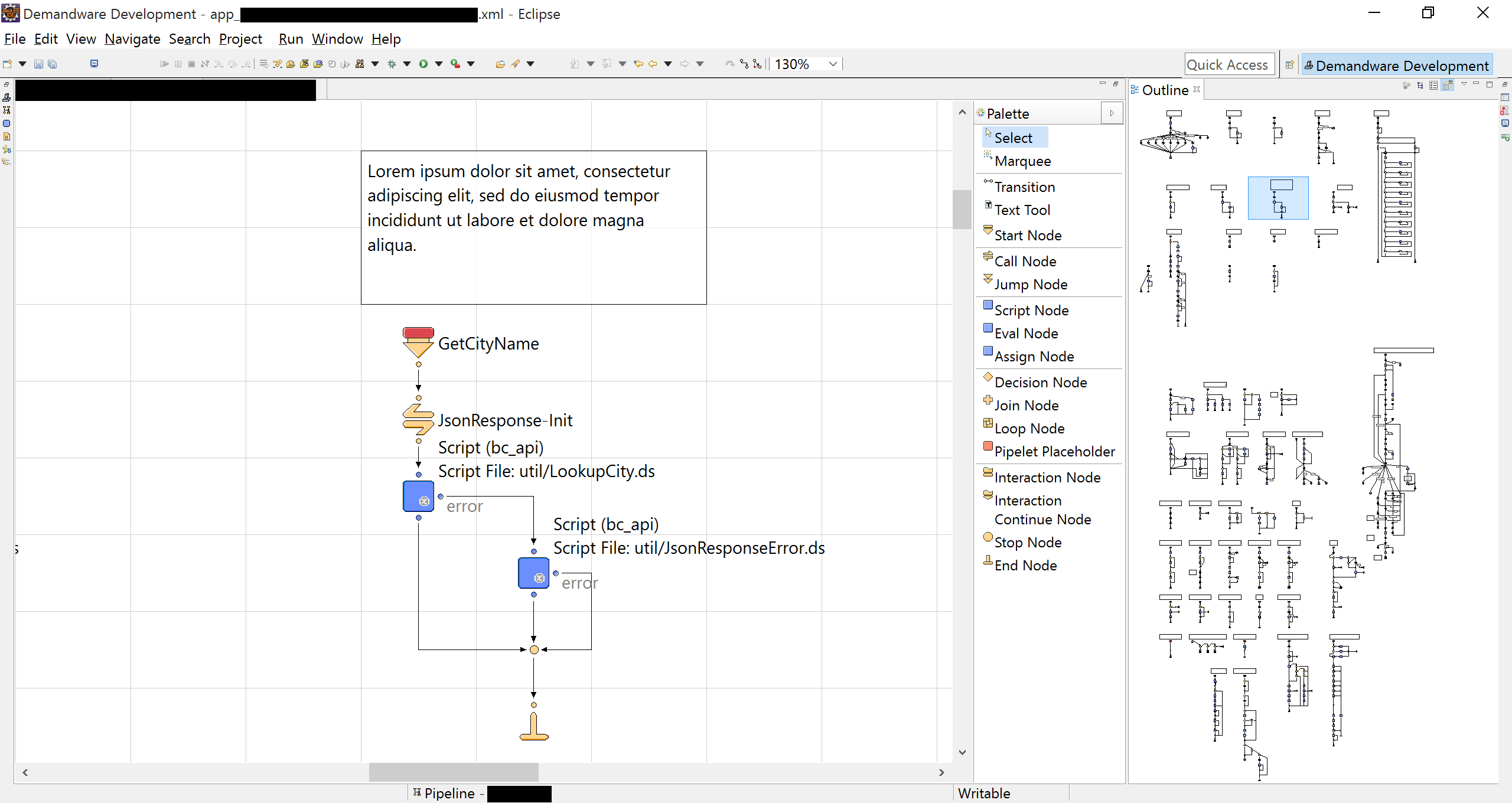Toggle the Select tool in the palette
The height and width of the screenshot is (803, 1512).
[x=1014, y=137]
